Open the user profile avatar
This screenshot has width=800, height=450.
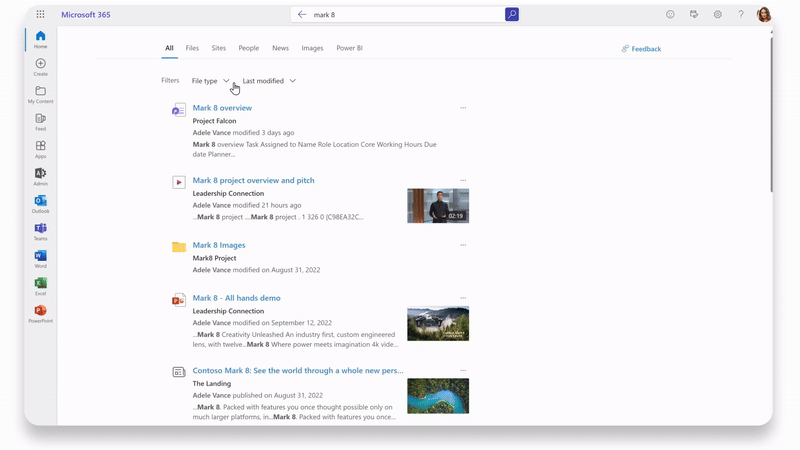click(x=764, y=14)
